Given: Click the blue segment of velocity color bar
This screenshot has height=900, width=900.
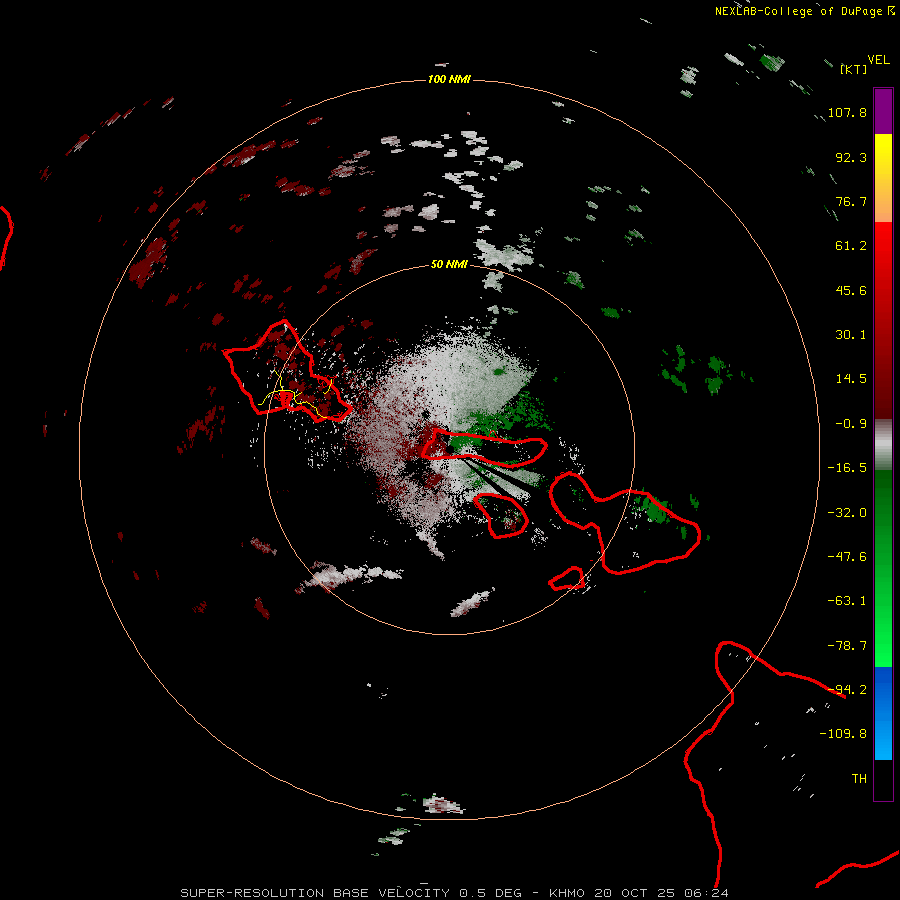Looking at the screenshot, I should coord(883,713).
